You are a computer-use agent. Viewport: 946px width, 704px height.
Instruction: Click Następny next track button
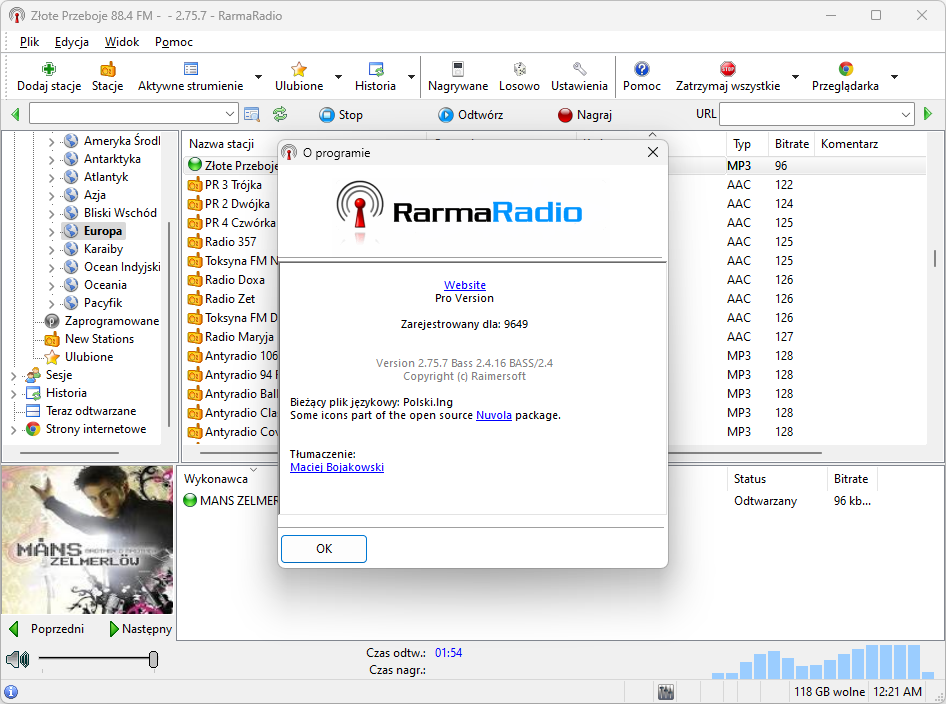click(x=141, y=629)
